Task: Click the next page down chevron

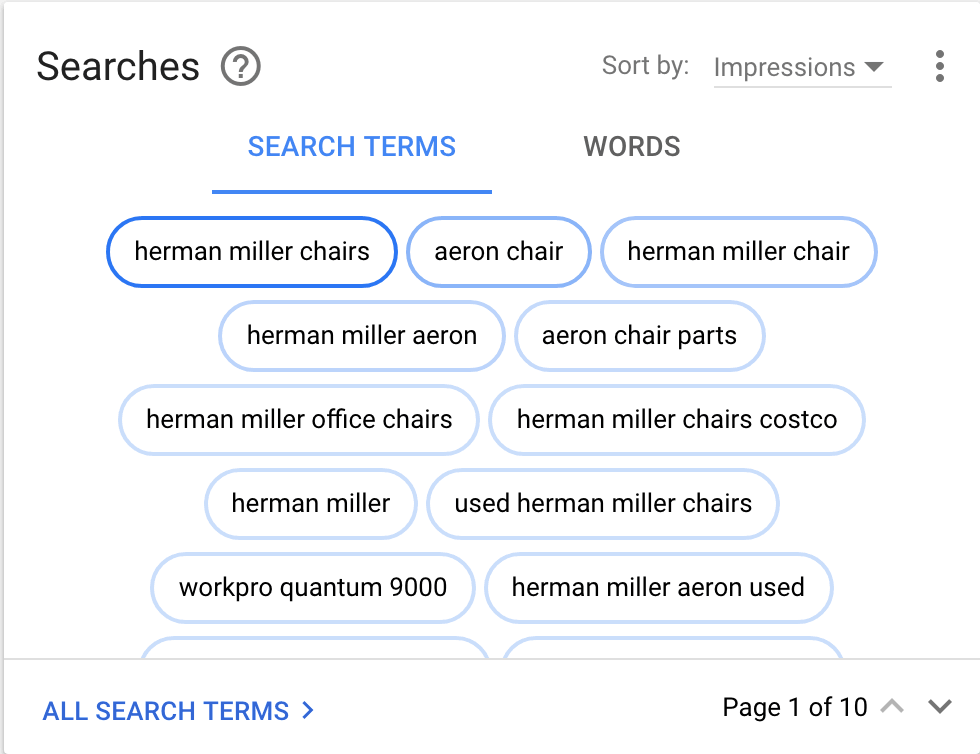Action: click(x=938, y=704)
